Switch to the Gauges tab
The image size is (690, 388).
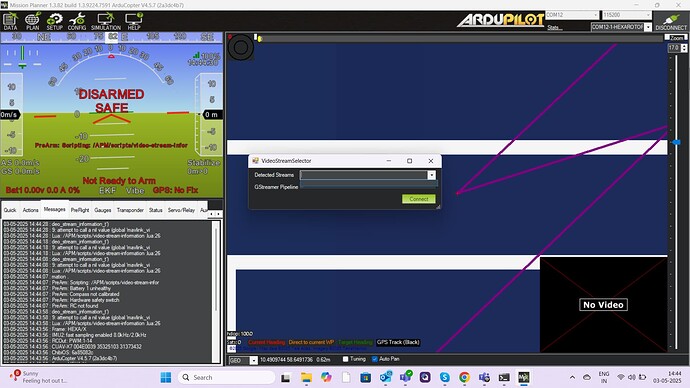point(103,210)
